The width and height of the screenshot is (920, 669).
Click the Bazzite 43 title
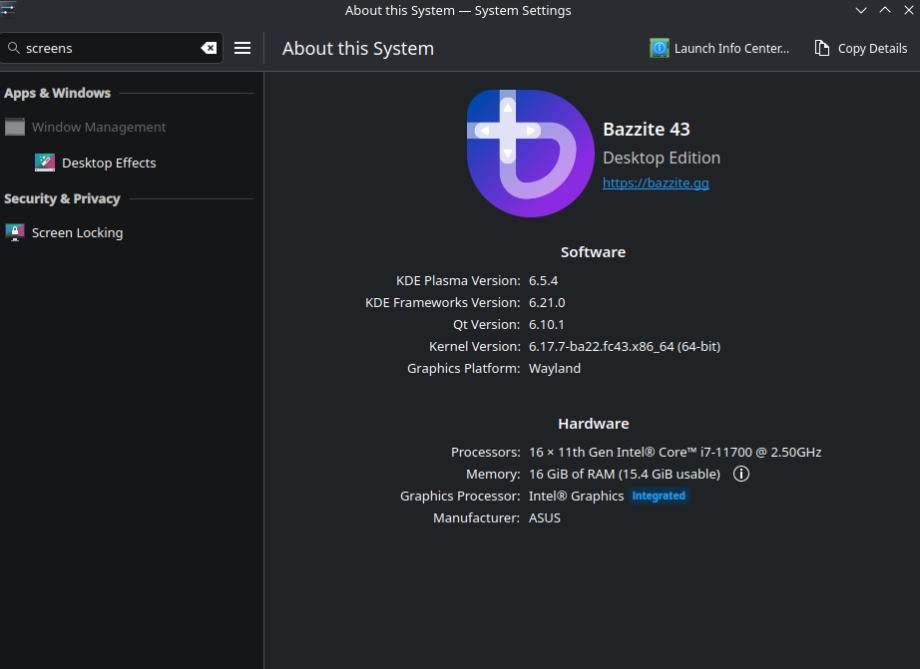click(647, 129)
